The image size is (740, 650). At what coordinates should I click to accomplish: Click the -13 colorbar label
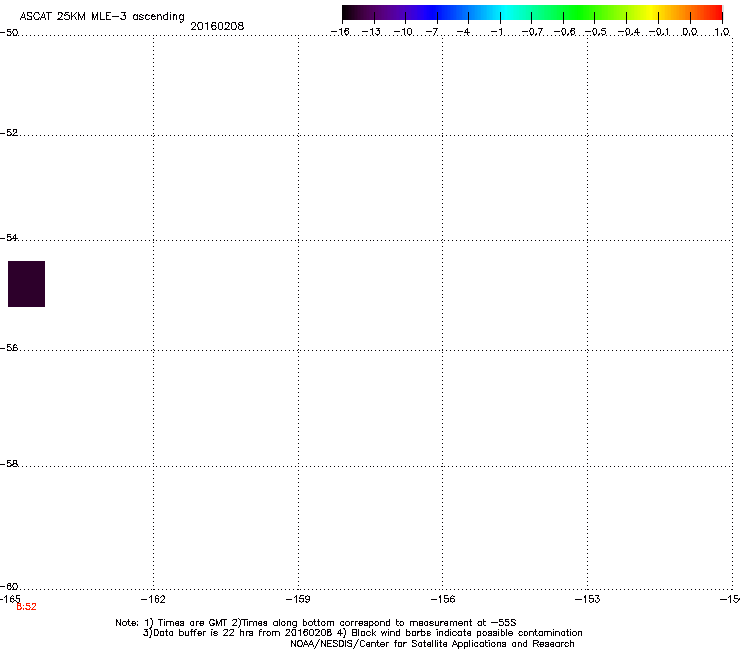pyautogui.click(x=371, y=32)
